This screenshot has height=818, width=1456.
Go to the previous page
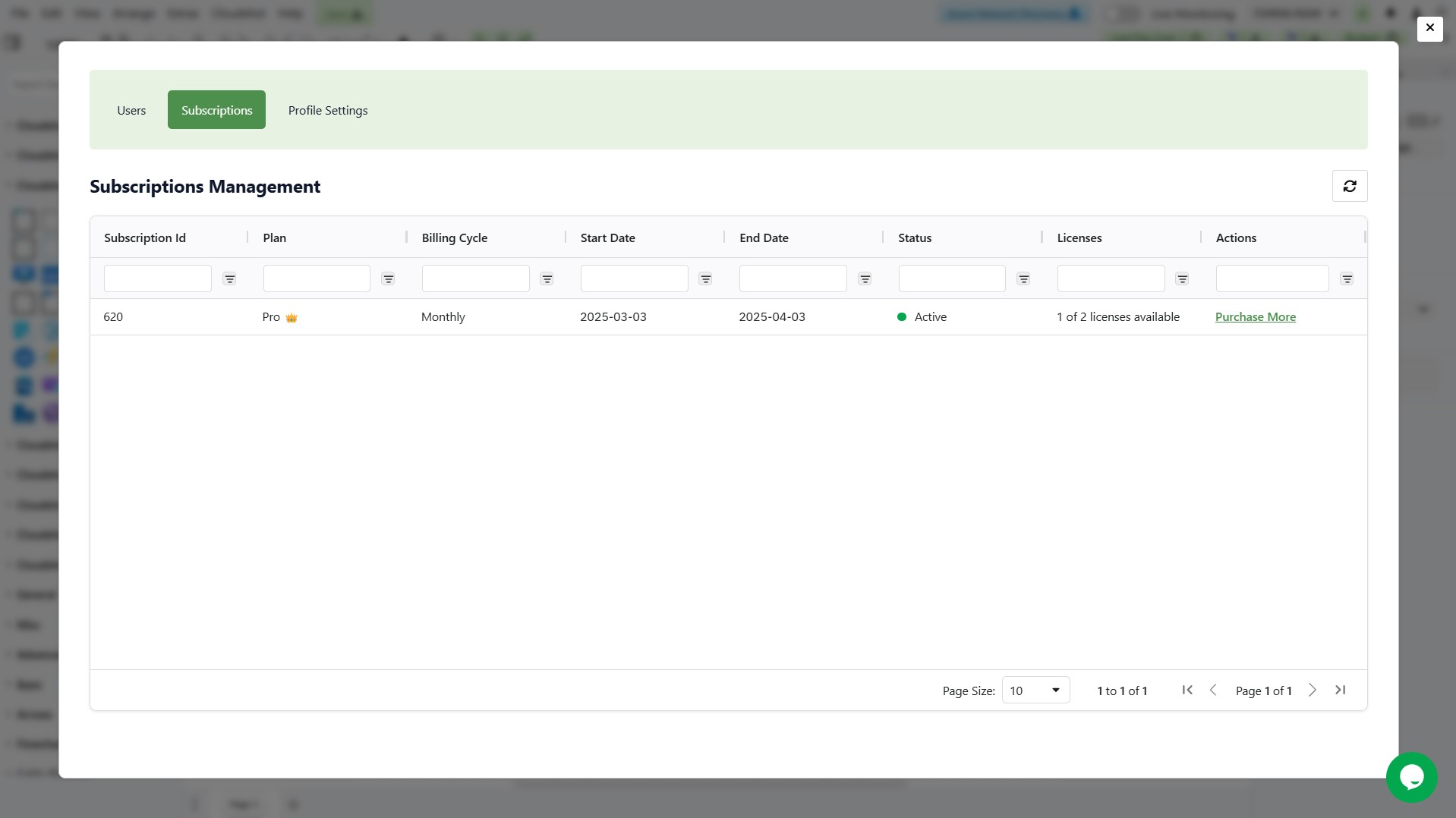click(x=1213, y=690)
